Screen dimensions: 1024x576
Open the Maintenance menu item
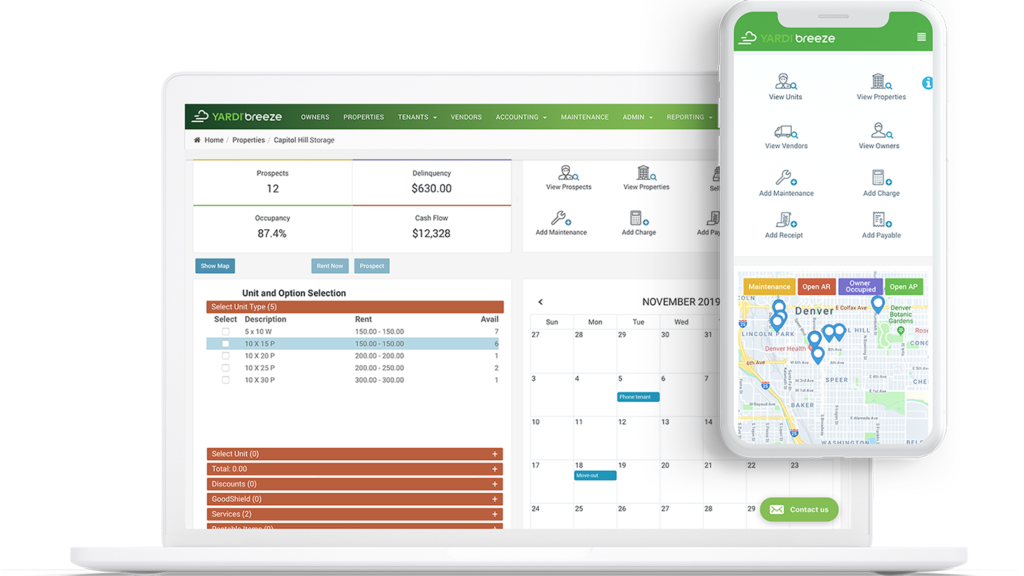pyautogui.click(x=584, y=117)
